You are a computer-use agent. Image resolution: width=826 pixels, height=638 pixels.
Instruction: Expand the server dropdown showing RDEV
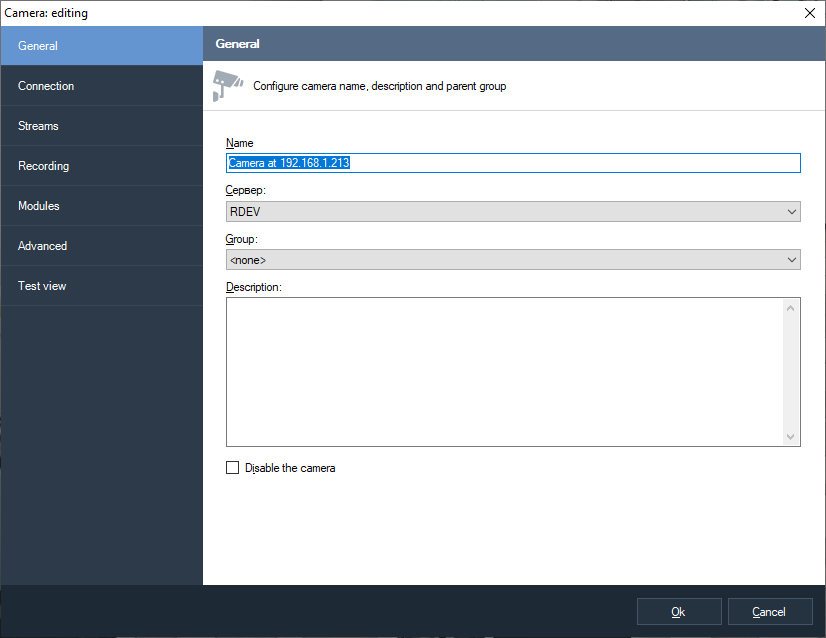pyautogui.click(x=513, y=212)
